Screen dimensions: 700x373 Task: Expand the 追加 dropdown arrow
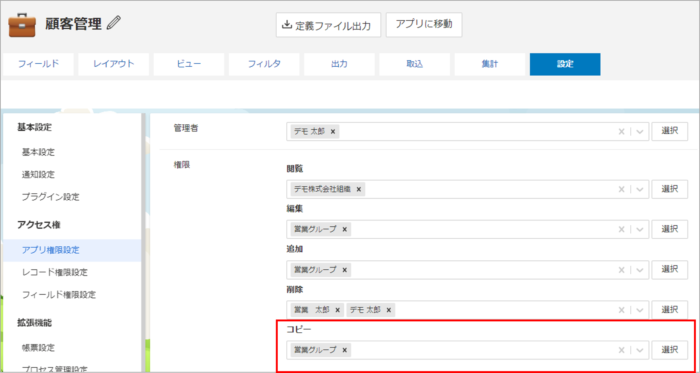click(639, 270)
